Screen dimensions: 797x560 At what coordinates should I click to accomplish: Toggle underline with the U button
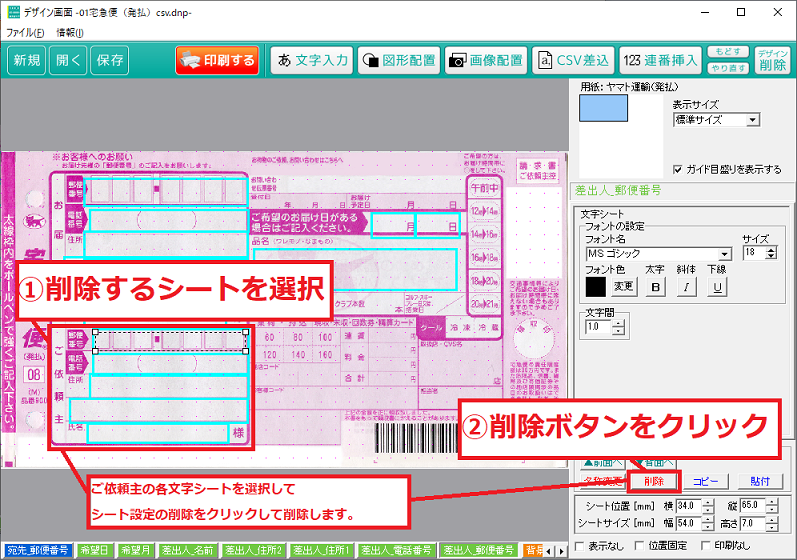[717, 287]
